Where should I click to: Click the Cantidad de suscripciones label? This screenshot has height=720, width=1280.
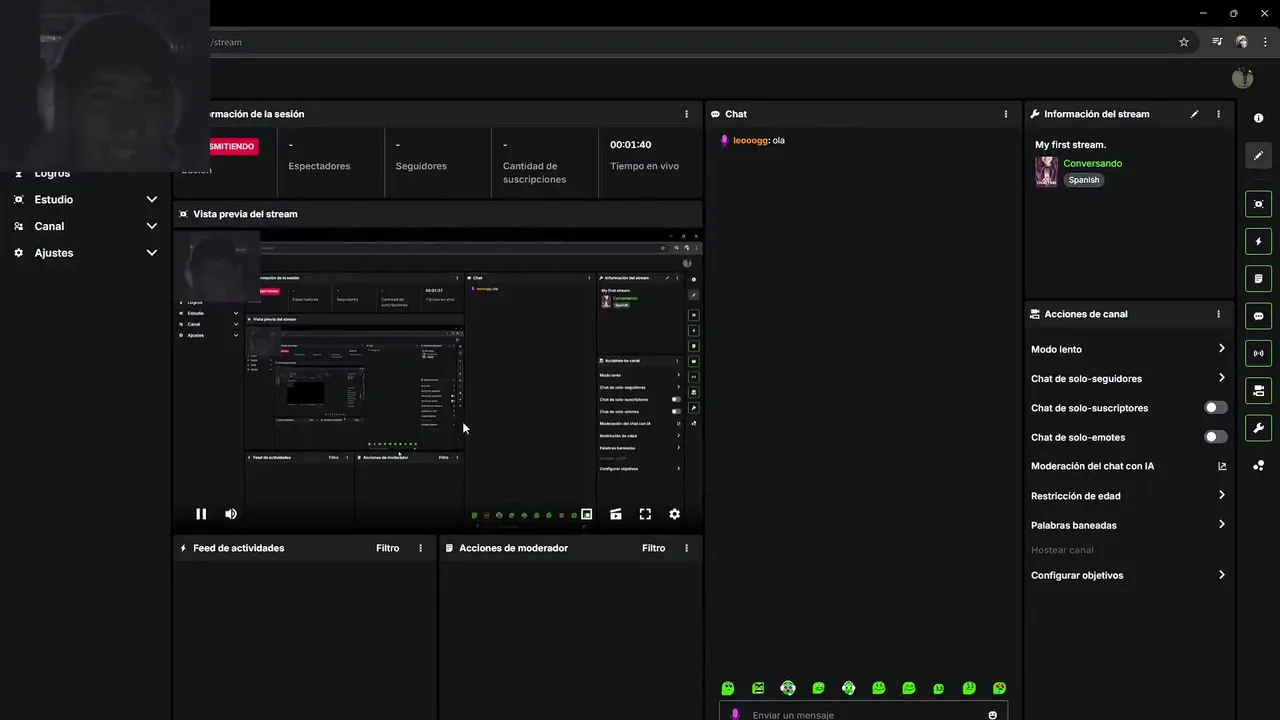pyautogui.click(x=535, y=173)
